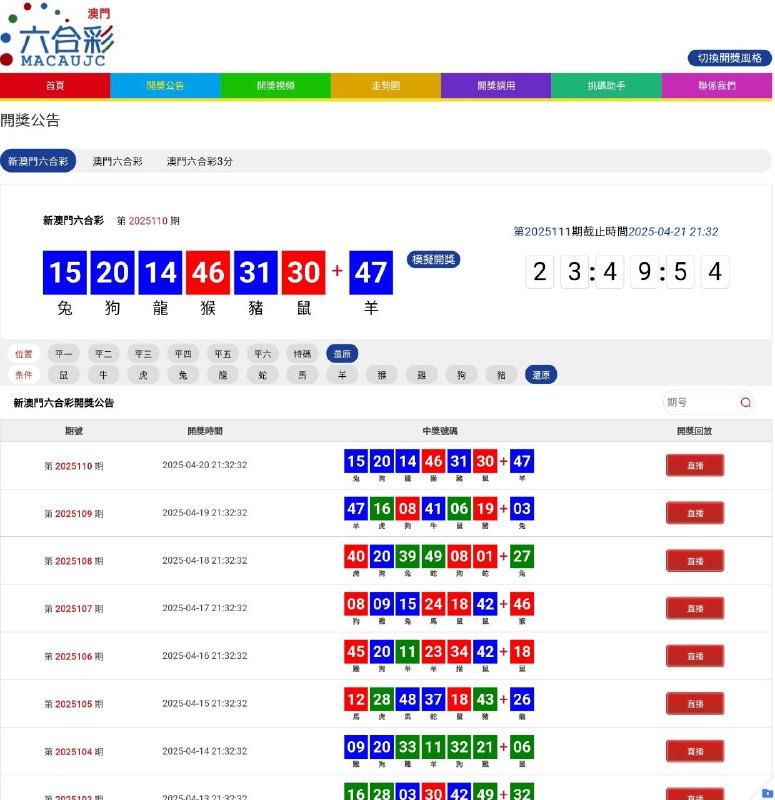The height and width of the screenshot is (800, 775).
Task: Open the 聯係我們 navigation item
Action: click(717, 85)
